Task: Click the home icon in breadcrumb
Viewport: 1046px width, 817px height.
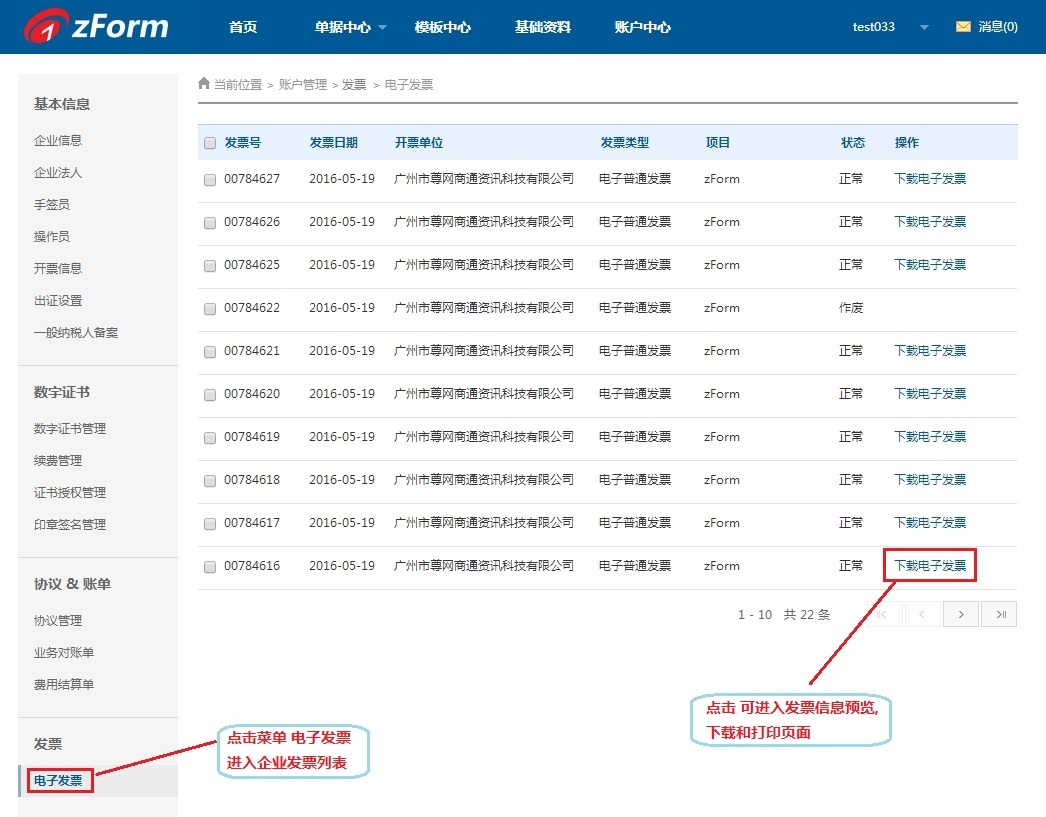Action: [x=204, y=84]
